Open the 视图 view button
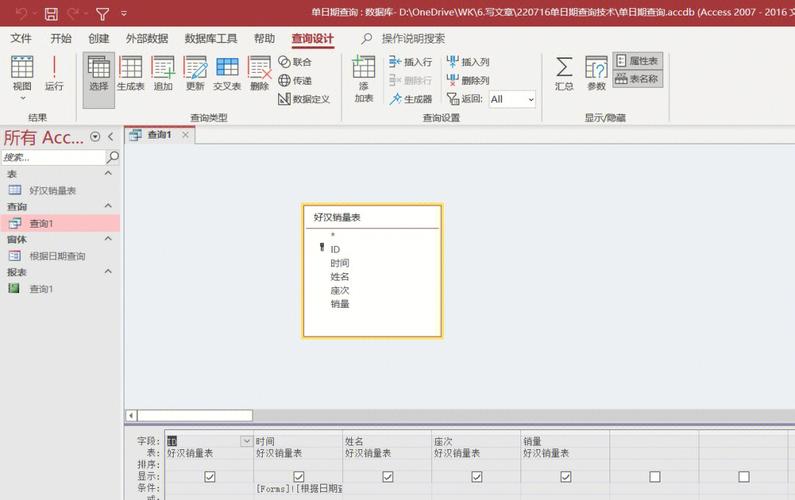795x500 pixels. coord(22,74)
